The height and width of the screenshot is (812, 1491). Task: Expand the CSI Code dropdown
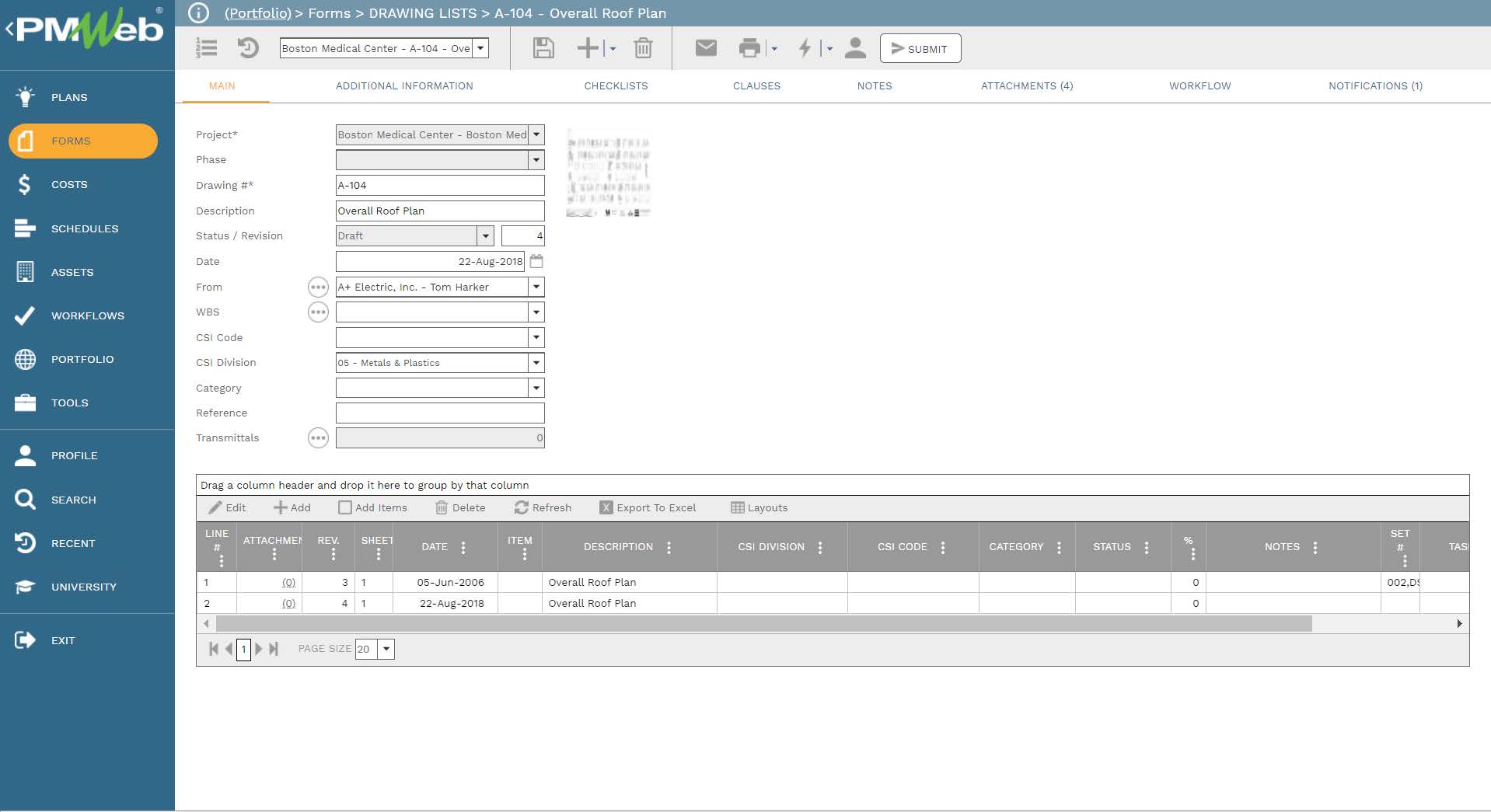click(536, 337)
